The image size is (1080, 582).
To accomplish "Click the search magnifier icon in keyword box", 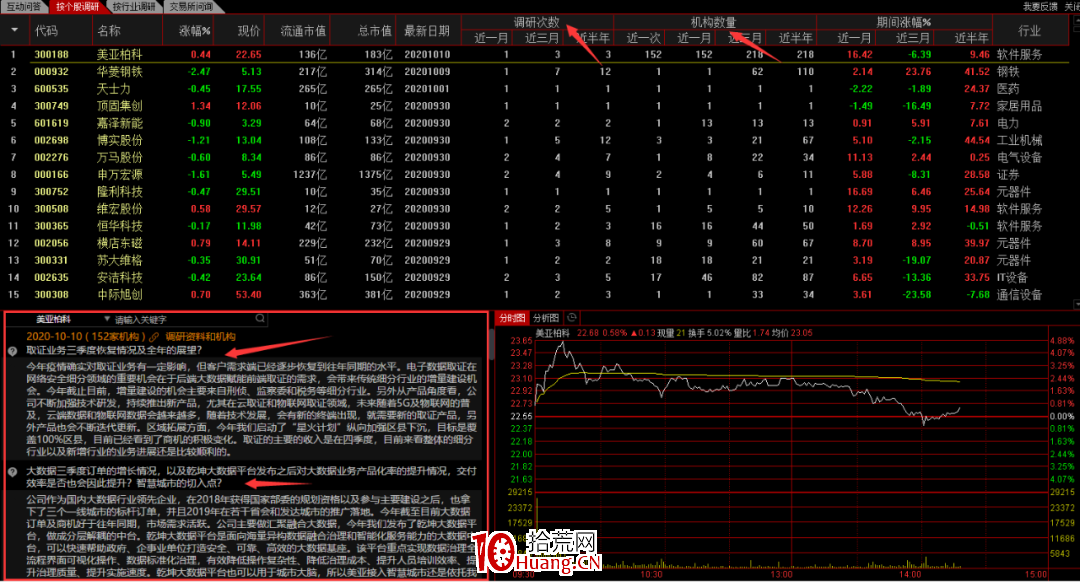I will pyautogui.click(x=260, y=319).
